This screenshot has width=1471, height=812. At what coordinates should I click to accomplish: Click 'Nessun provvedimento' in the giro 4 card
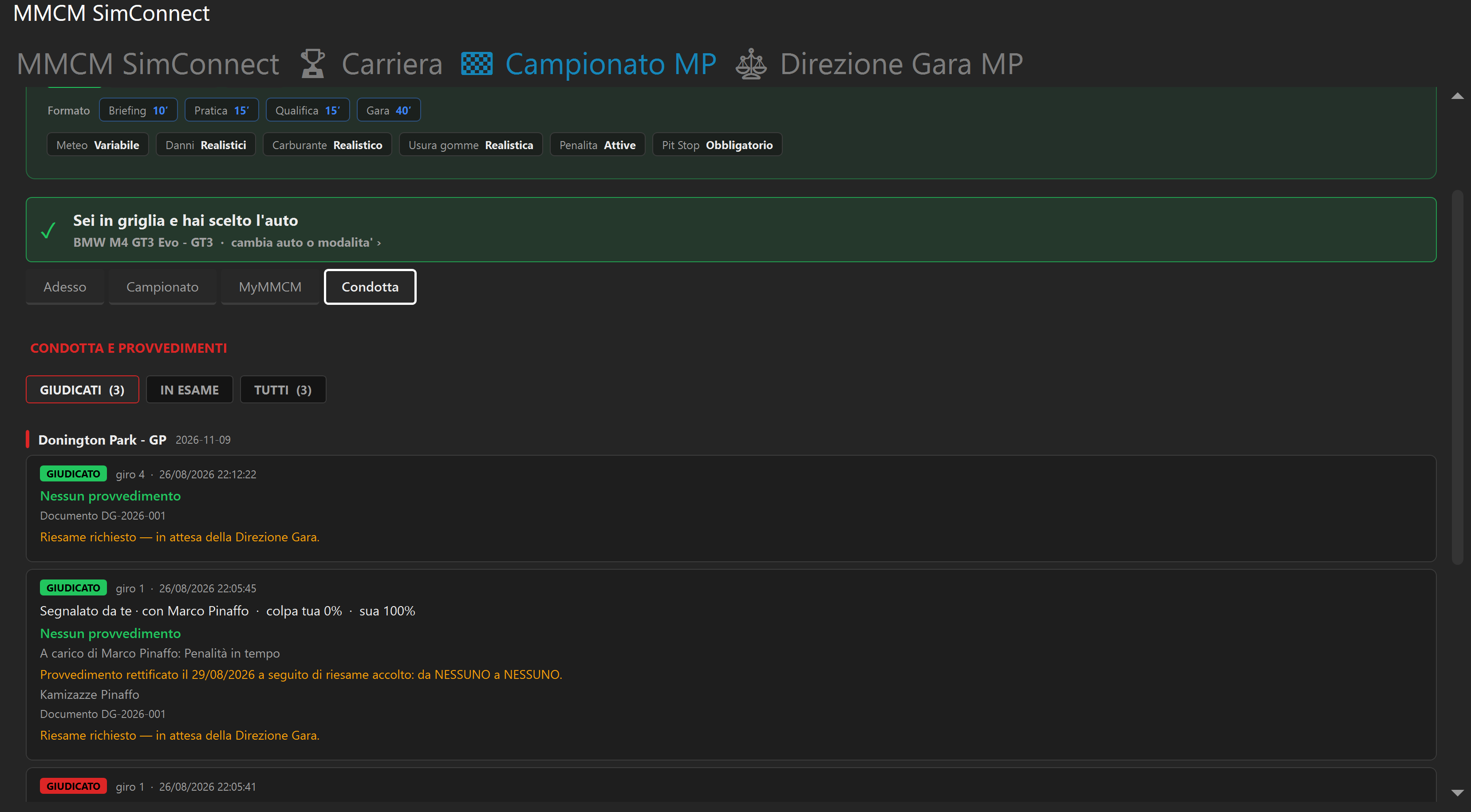pos(110,496)
